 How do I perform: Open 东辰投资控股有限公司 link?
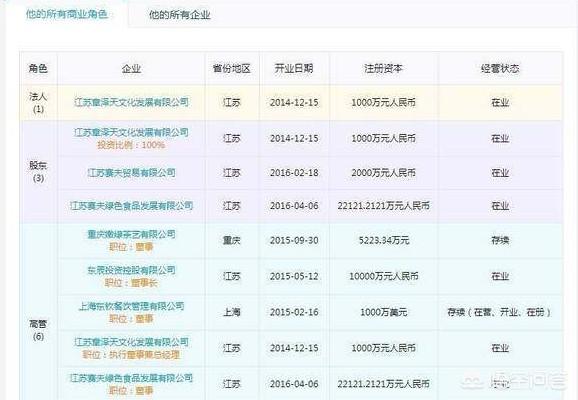click(131, 270)
